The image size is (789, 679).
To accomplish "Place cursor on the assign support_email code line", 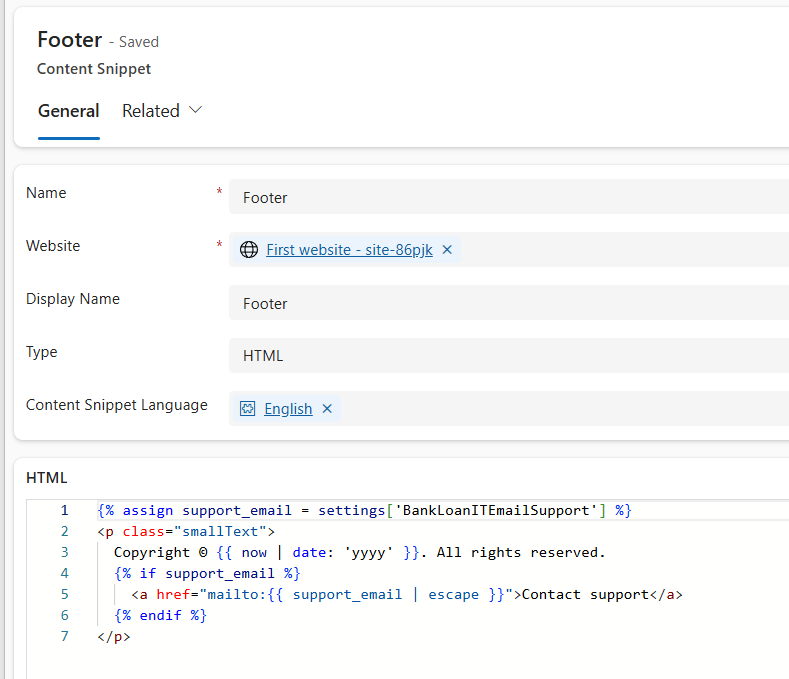I will coord(364,510).
